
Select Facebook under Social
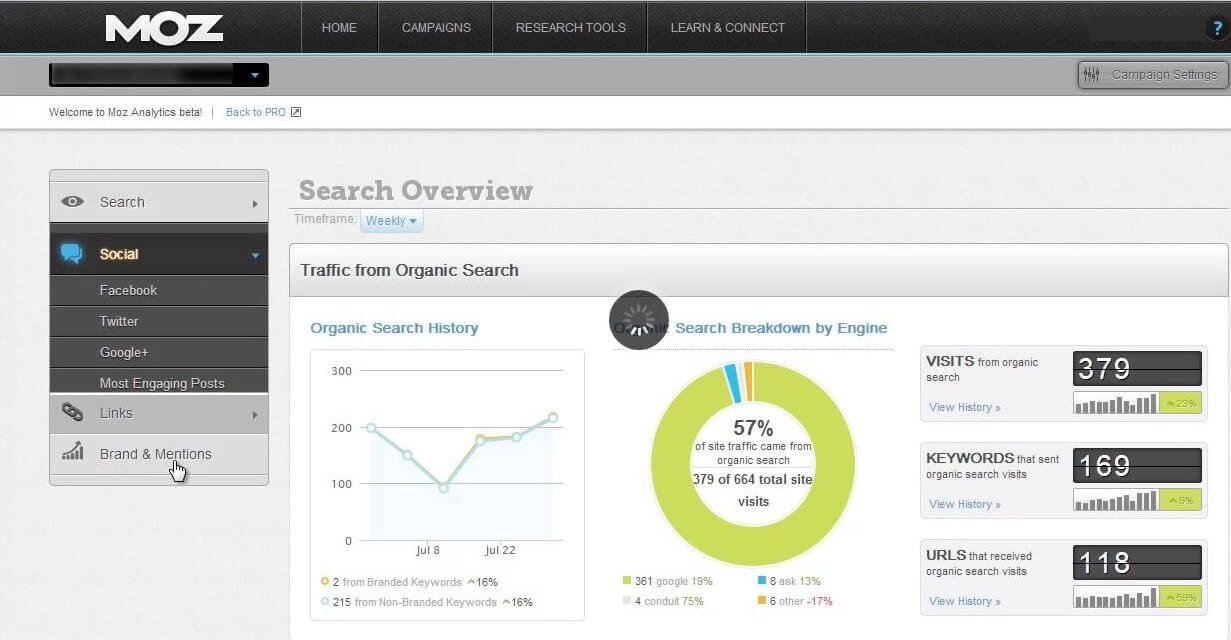point(159,290)
